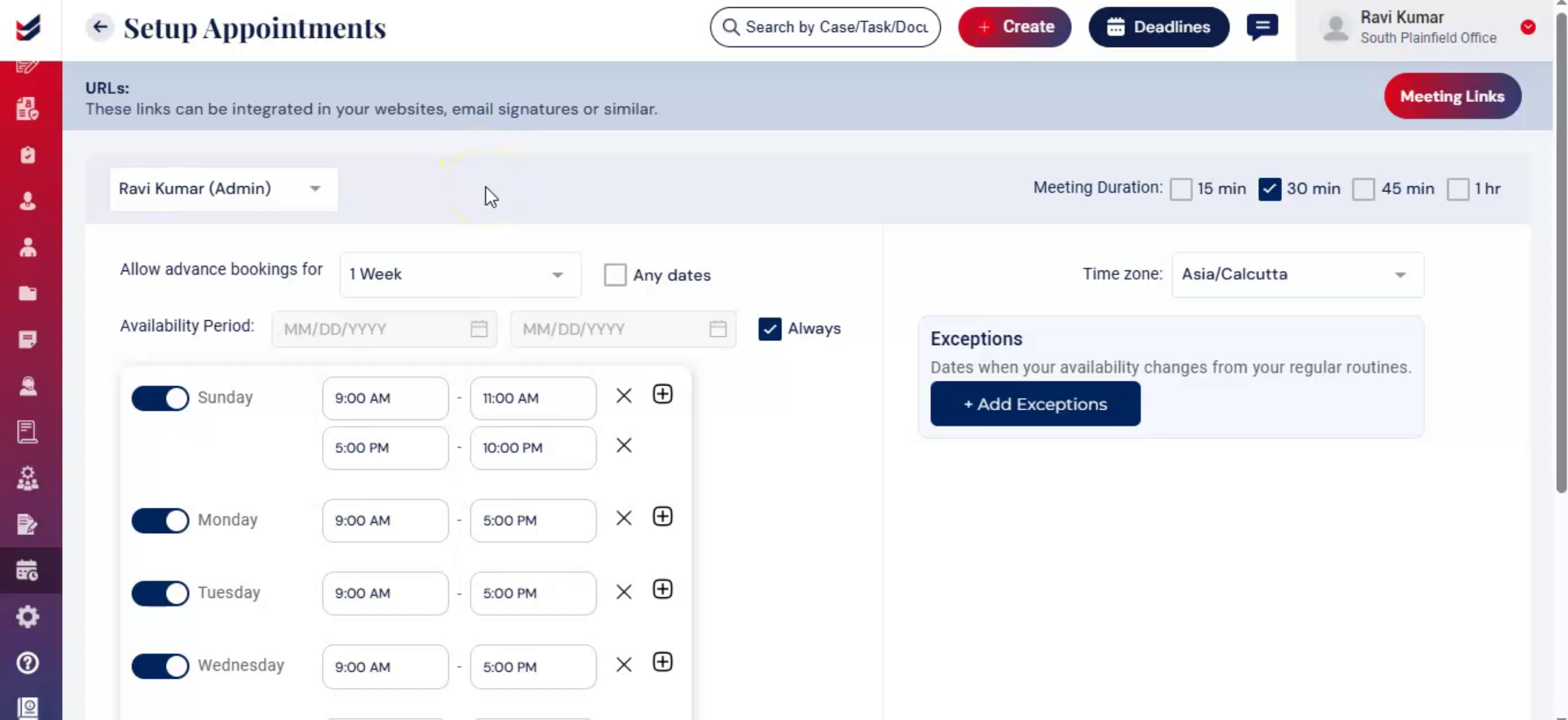The image size is (1568, 720).
Task: Focus the Search by Case/Task/Document field
Action: (x=825, y=27)
